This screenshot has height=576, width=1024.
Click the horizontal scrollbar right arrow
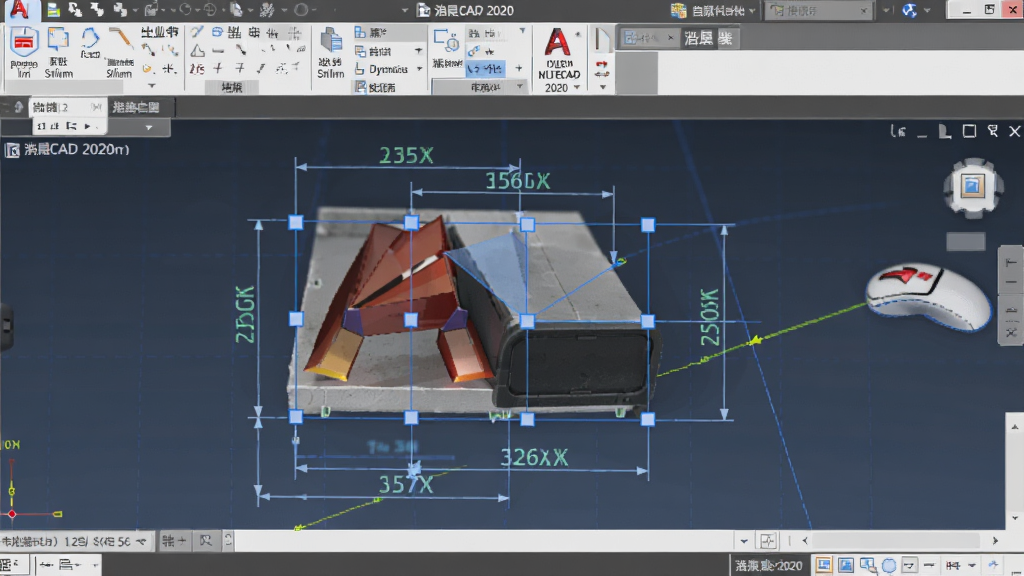[x=995, y=541]
